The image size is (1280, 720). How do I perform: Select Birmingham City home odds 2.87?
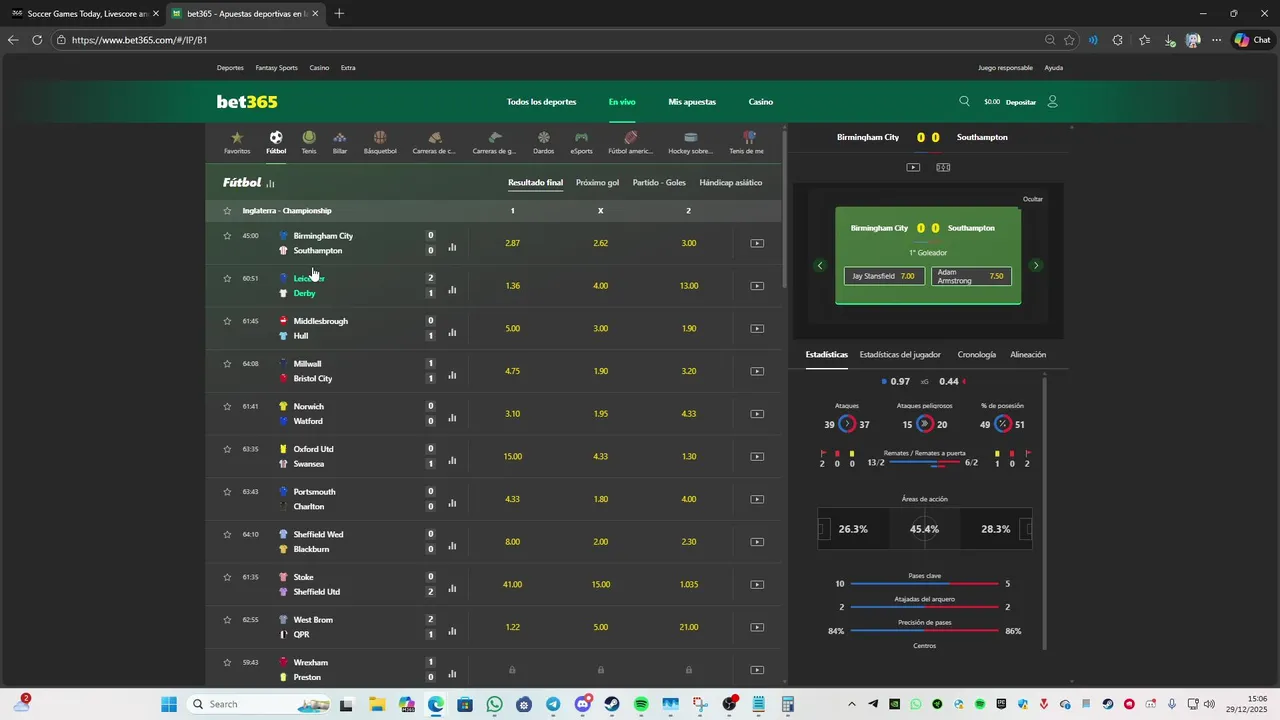(512, 243)
